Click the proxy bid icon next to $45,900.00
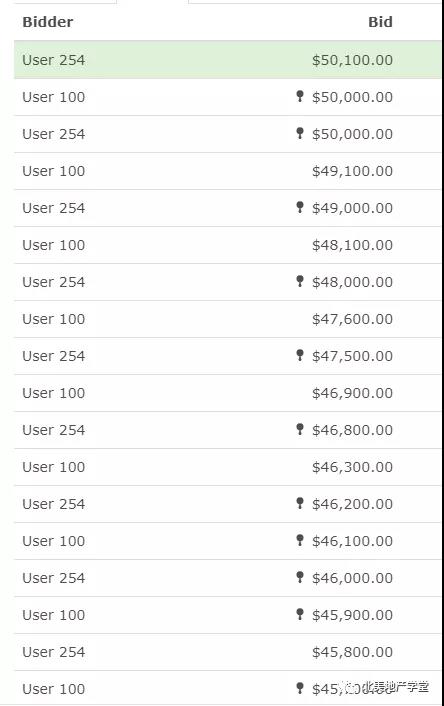444x706 pixels. (300, 614)
